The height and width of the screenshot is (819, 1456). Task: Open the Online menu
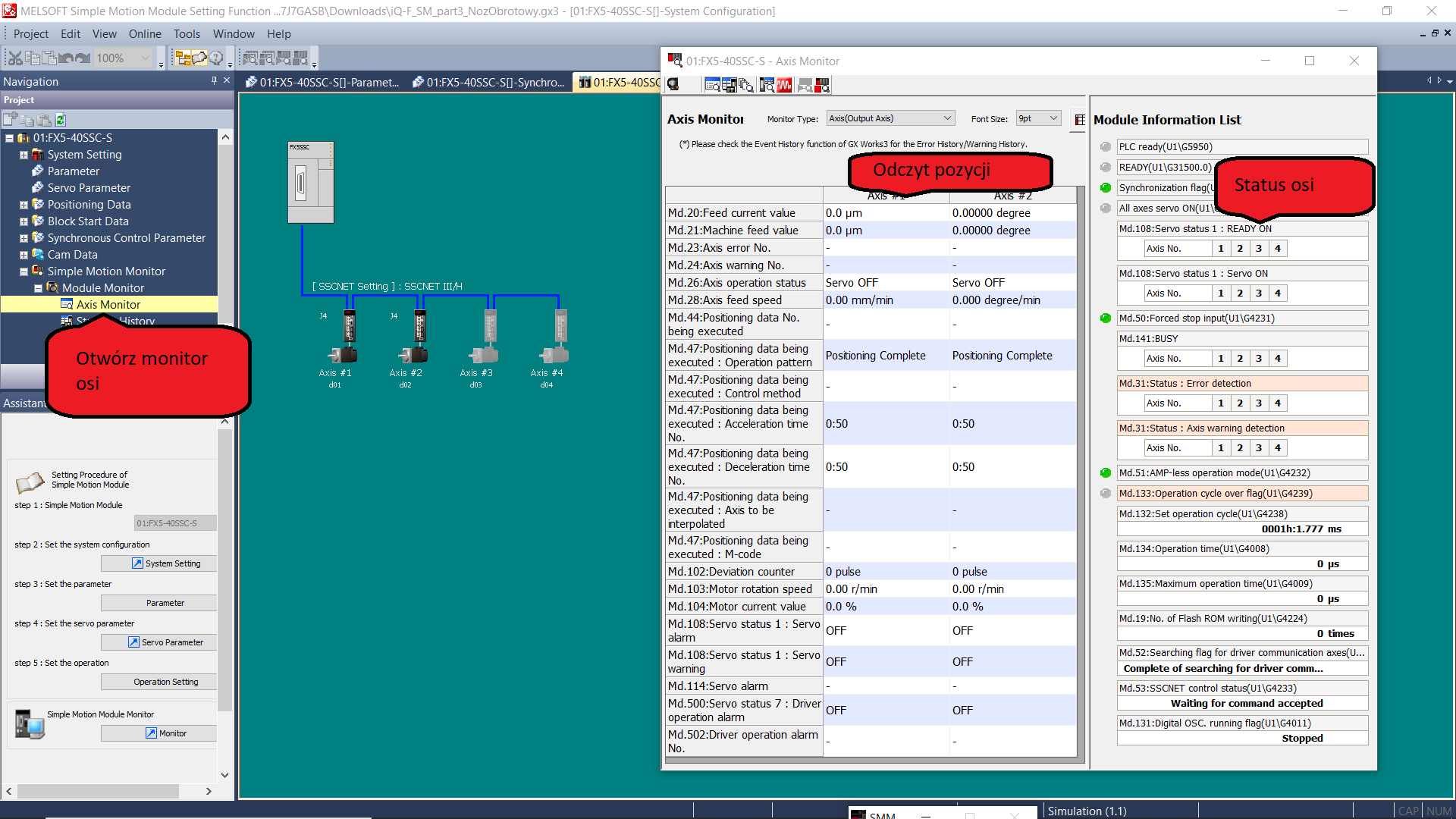145,34
